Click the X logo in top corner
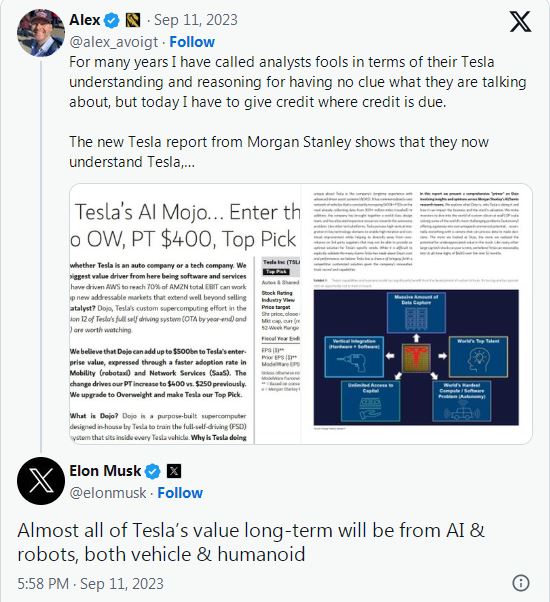 (x=520, y=22)
